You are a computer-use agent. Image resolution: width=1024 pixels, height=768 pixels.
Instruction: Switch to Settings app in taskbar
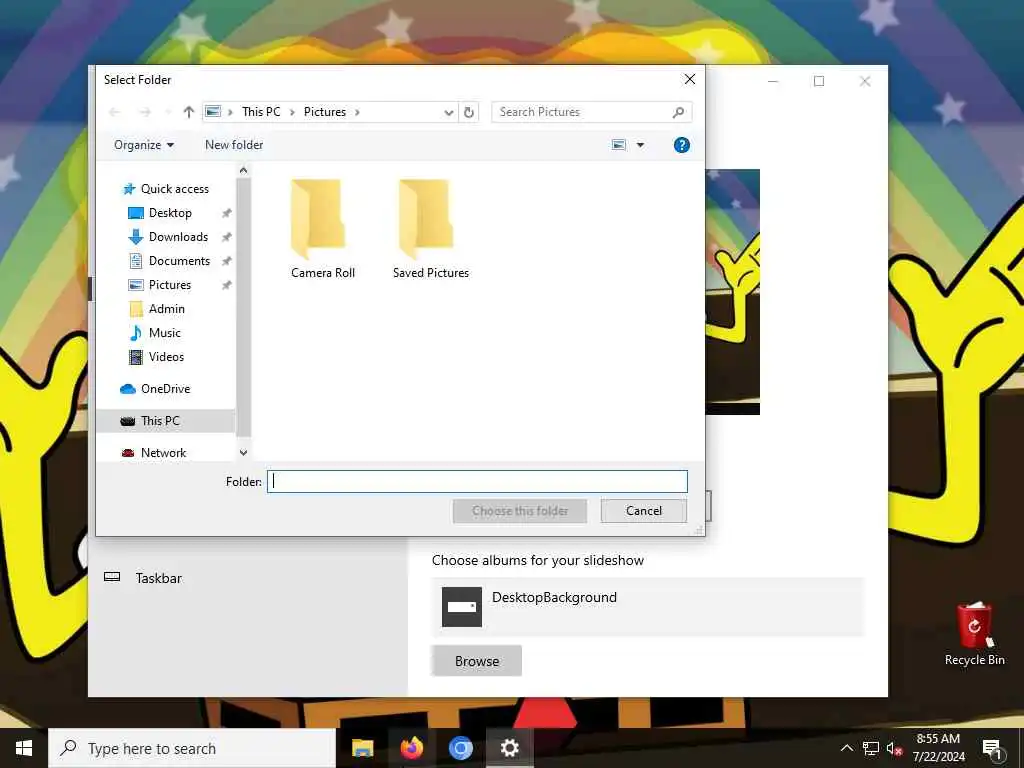point(509,748)
